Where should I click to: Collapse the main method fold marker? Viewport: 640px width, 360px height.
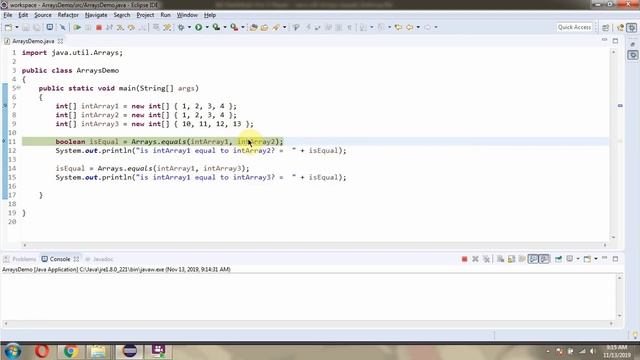(x=18, y=87)
